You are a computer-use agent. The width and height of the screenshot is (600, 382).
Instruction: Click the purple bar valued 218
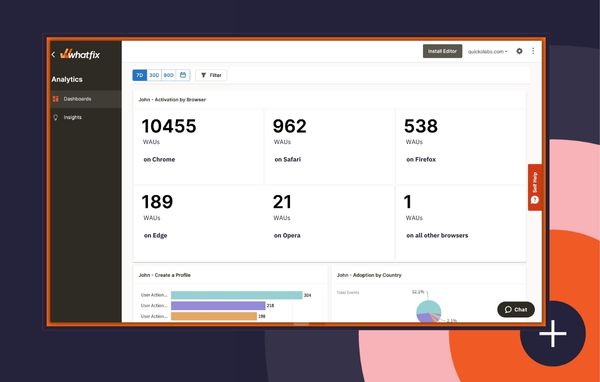tap(218, 305)
